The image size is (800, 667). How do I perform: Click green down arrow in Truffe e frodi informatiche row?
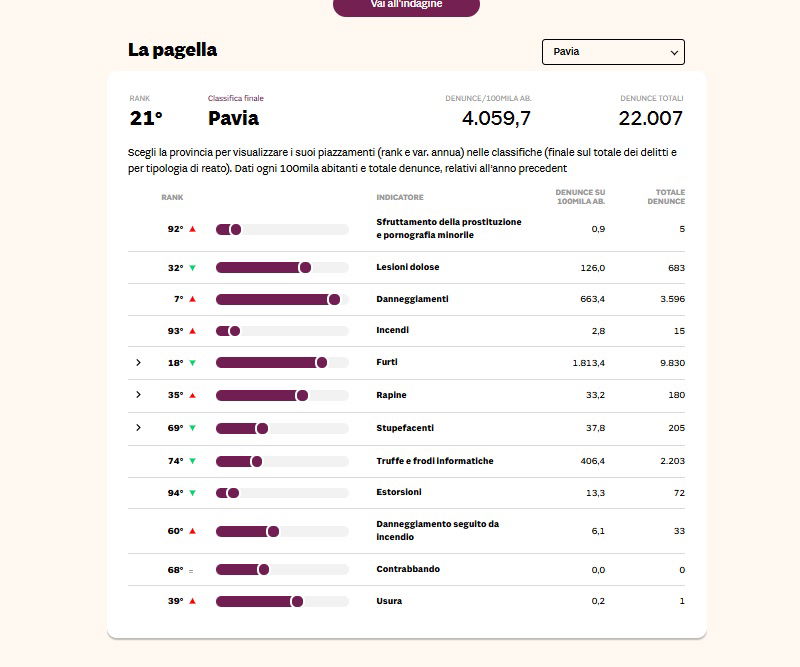pos(192,461)
